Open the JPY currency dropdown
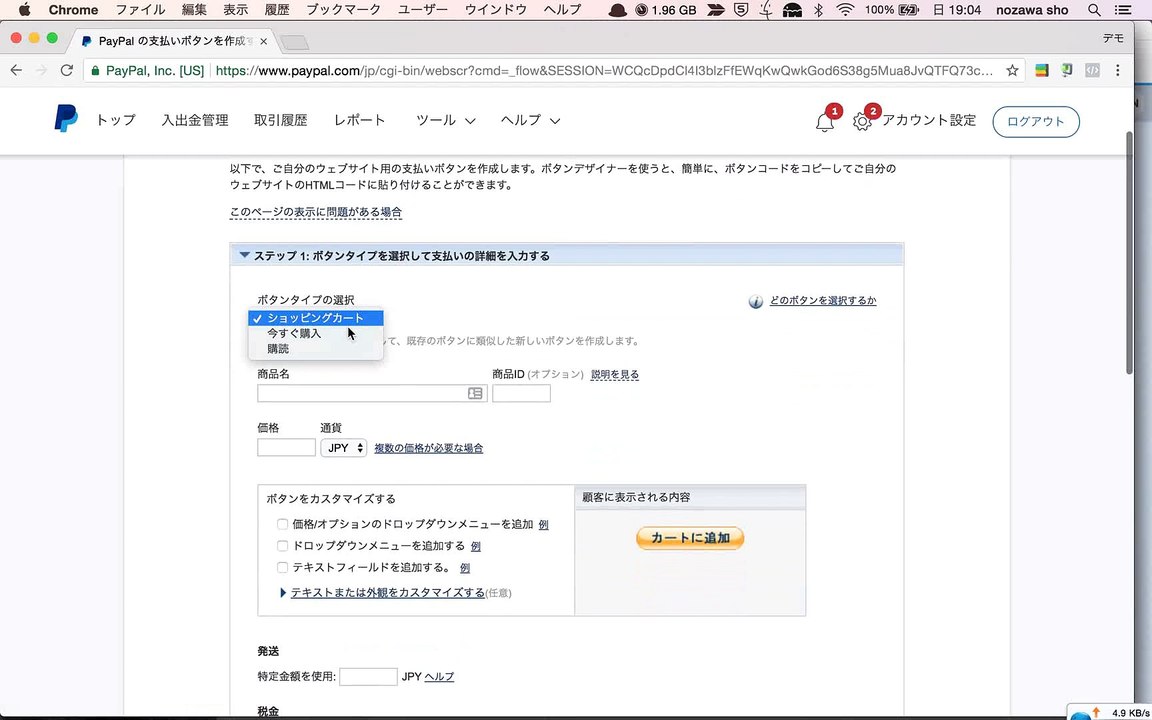1152x720 pixels. pyautogui.click(x=344, y=447)
